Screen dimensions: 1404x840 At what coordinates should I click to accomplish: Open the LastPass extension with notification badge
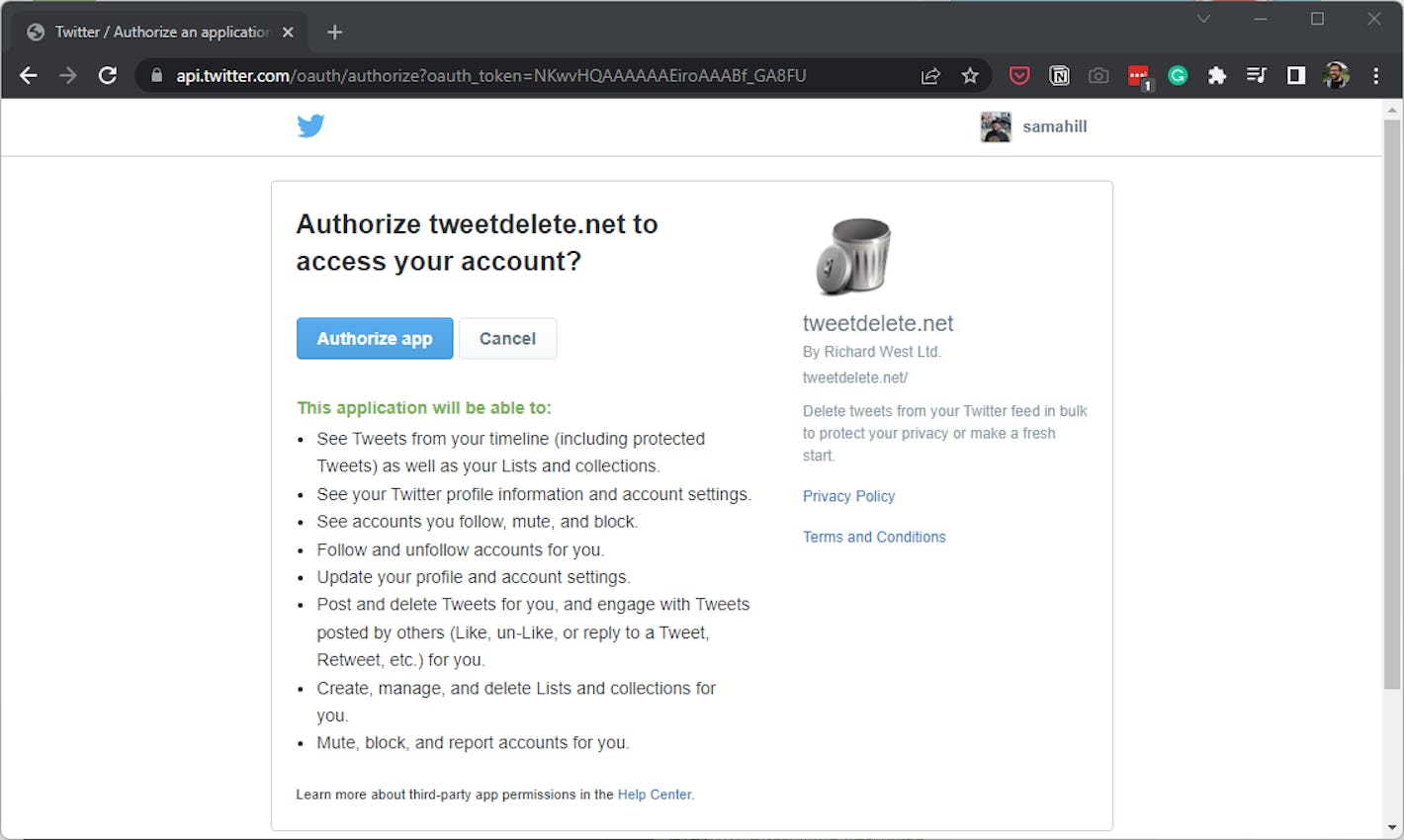1138,75
